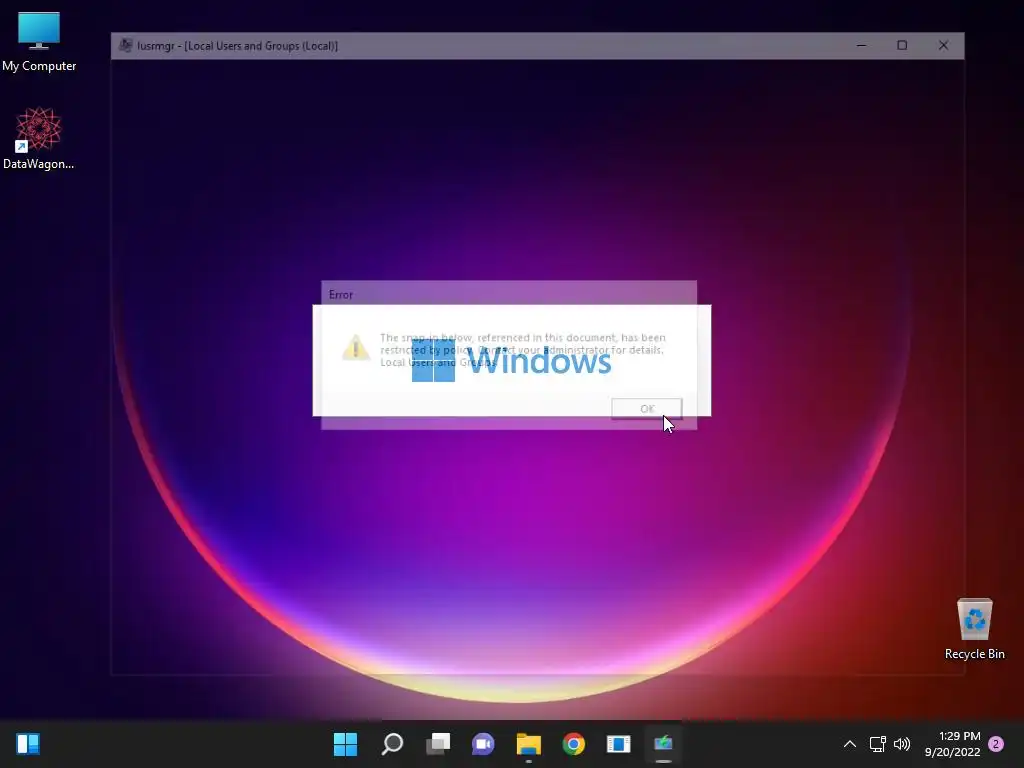This screenshot has height=768, width=1024.
Task: Select the Recycle Bin icon
Action: tap(974, 630)
